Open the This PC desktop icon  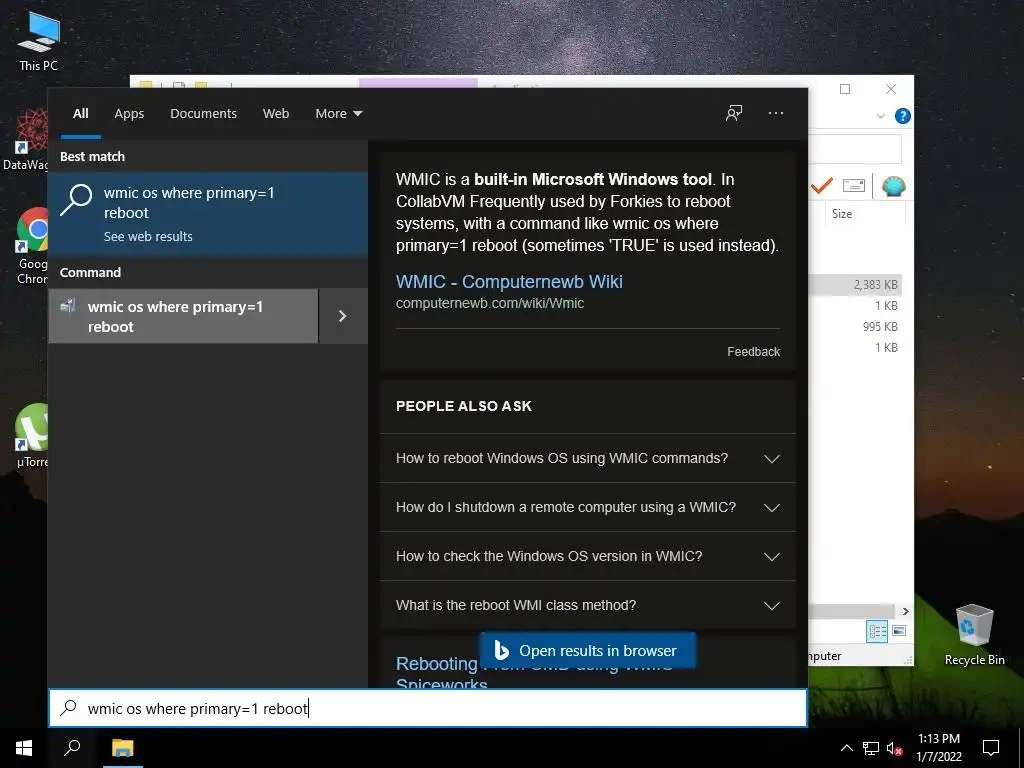point(39,42)
